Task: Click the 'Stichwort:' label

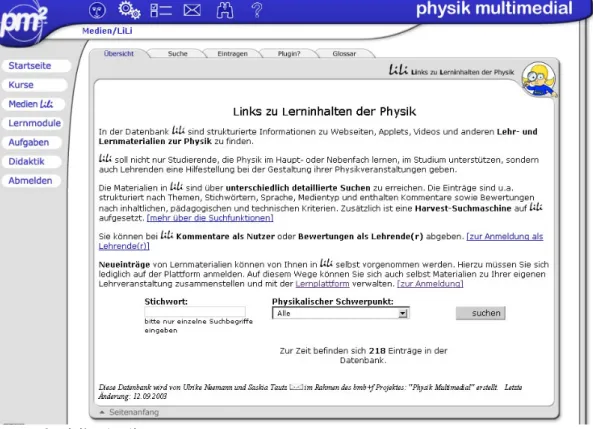Action: pos(166,302)
